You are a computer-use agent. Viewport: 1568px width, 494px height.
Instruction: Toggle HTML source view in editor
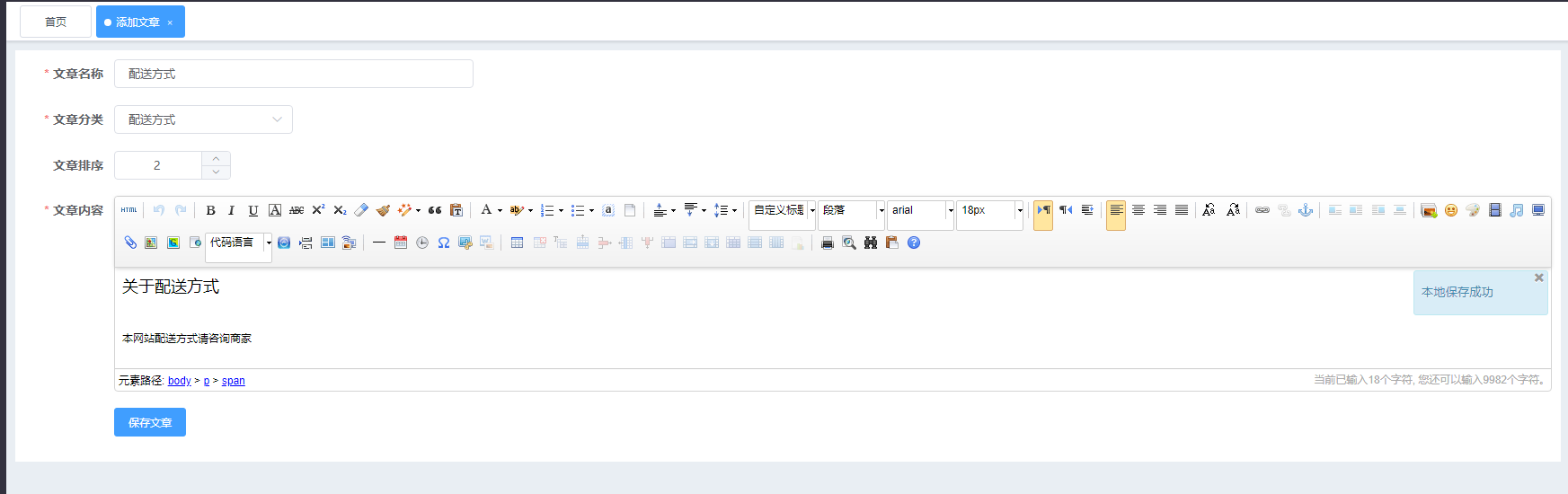(x=129, y=210)
